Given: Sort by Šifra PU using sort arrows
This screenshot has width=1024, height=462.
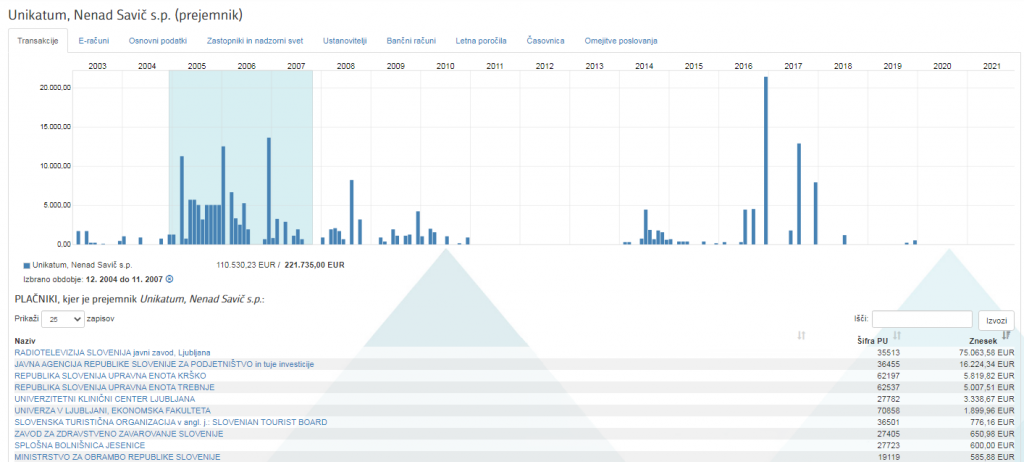Looking at the screenshot, I should 897,335.
